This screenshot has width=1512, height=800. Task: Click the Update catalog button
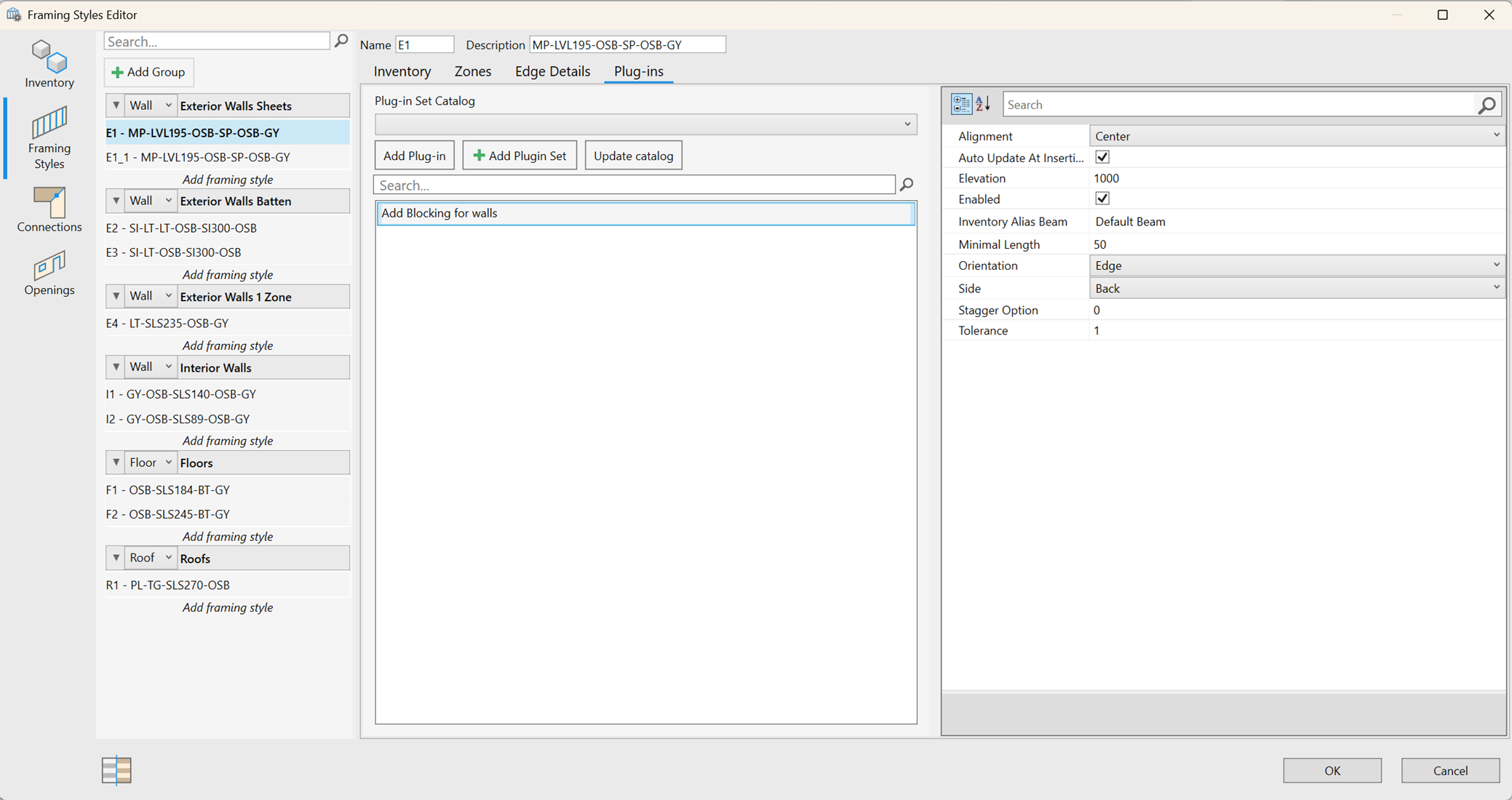633,156
